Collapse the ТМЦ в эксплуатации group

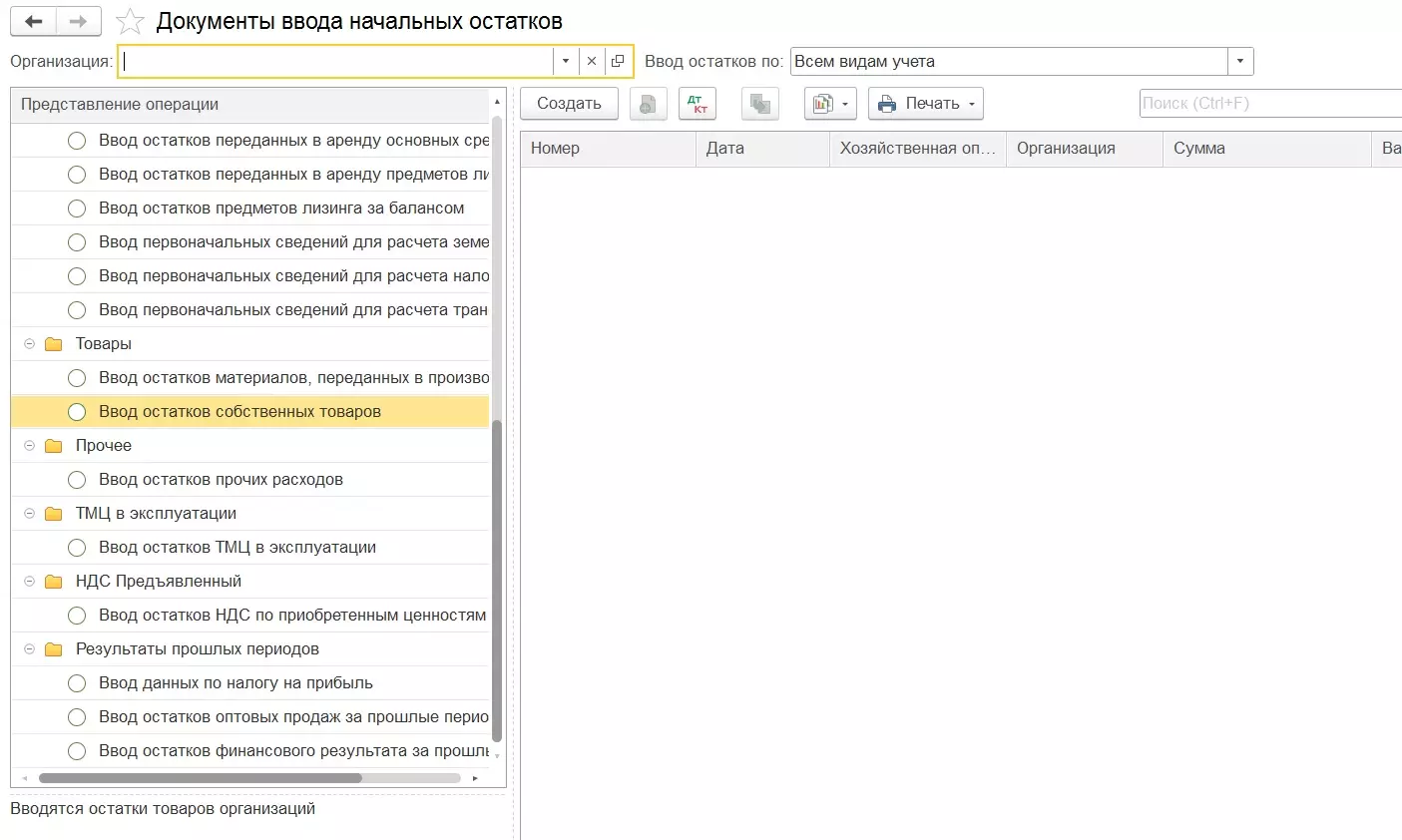coord(29,514)
